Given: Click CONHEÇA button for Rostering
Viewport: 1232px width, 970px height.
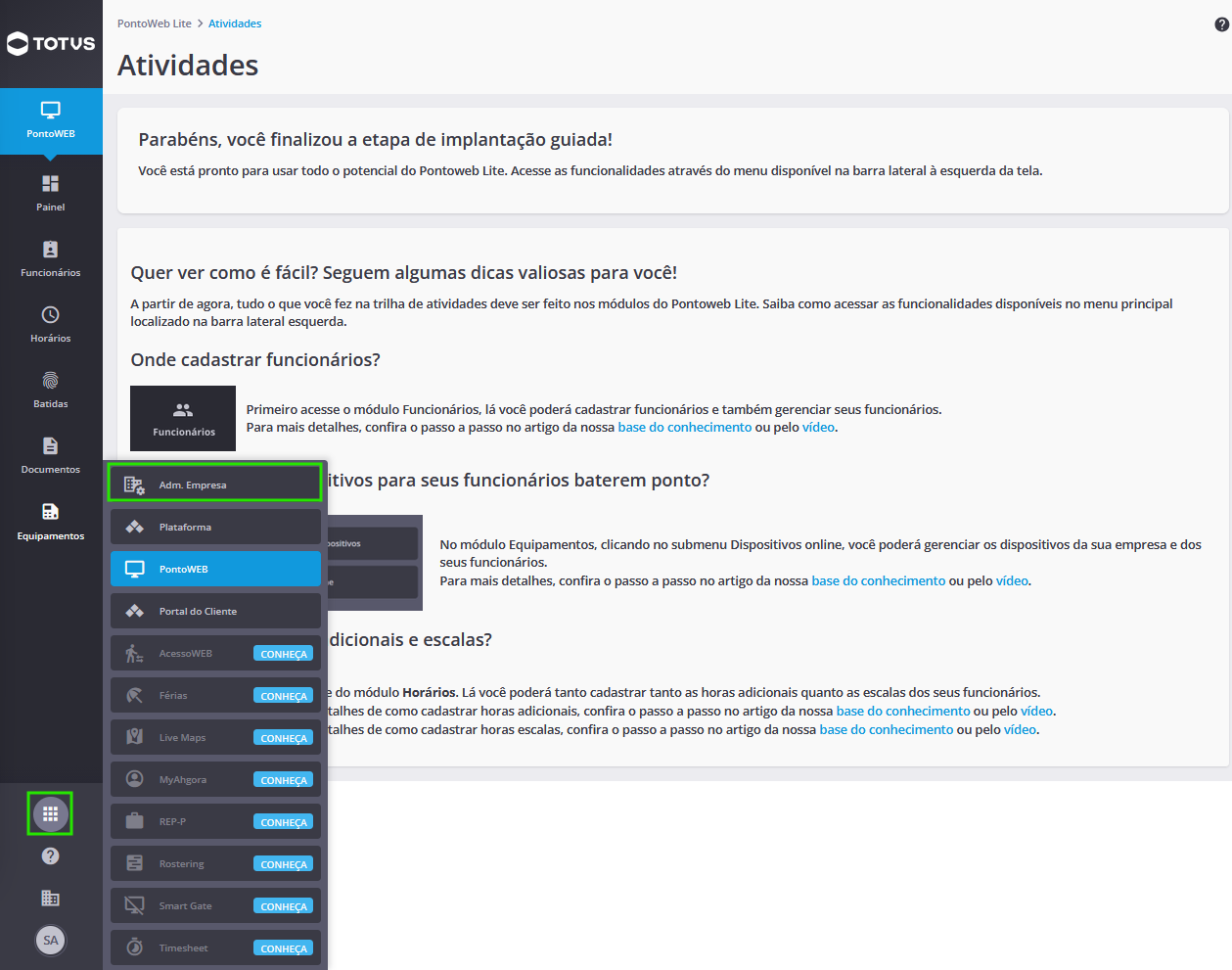Looking at the screenshot, I should click(284, 864).
